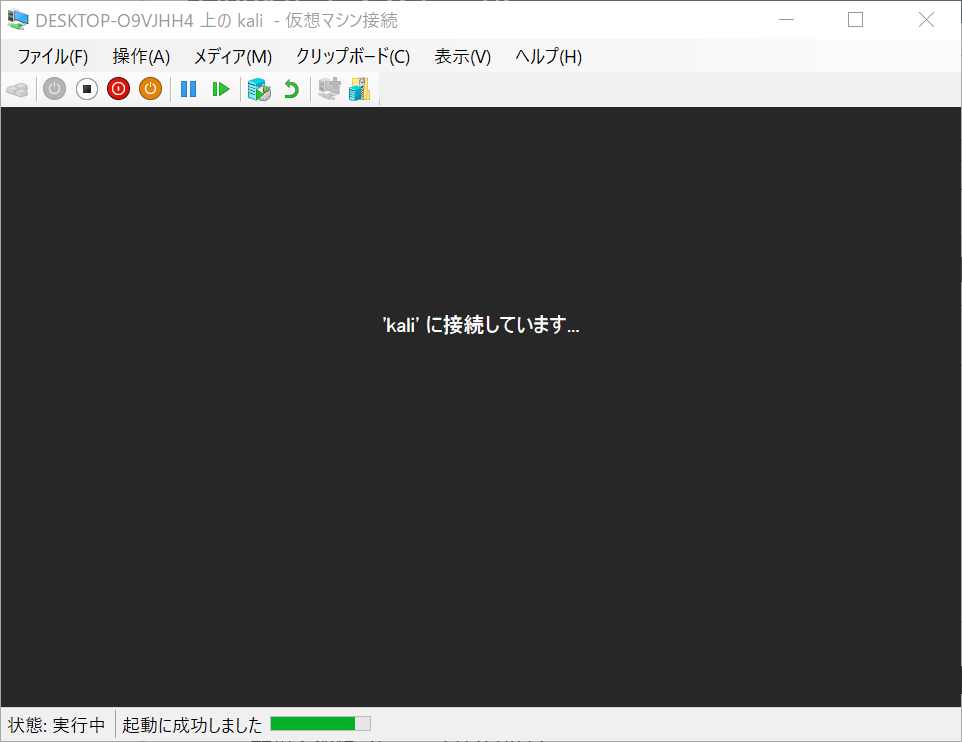
Task: Open the クリップボード(C) menu
Action: tap(352, 57)
